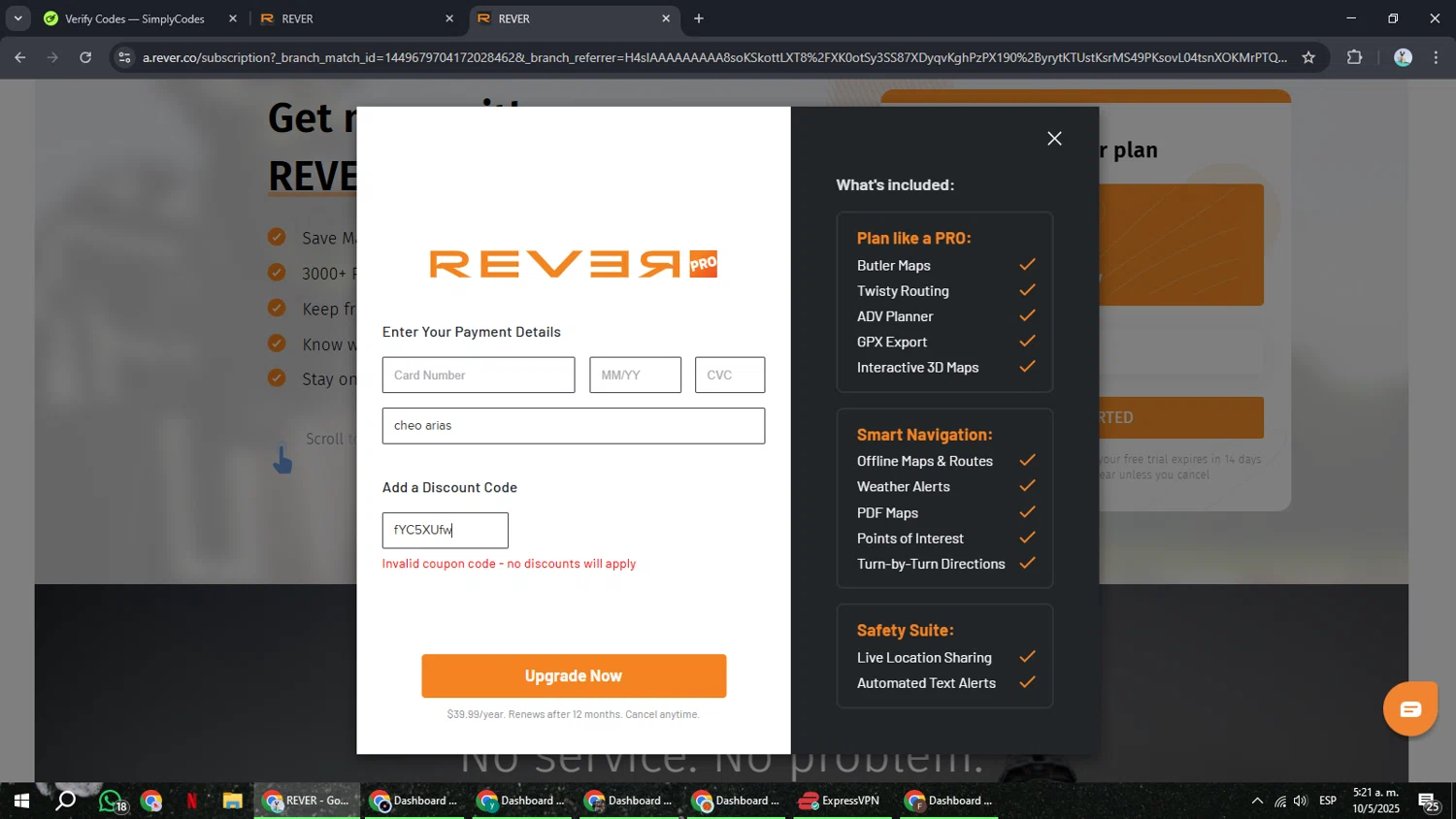Open WhatsApp from the taskbar

(x=111, y=802)
